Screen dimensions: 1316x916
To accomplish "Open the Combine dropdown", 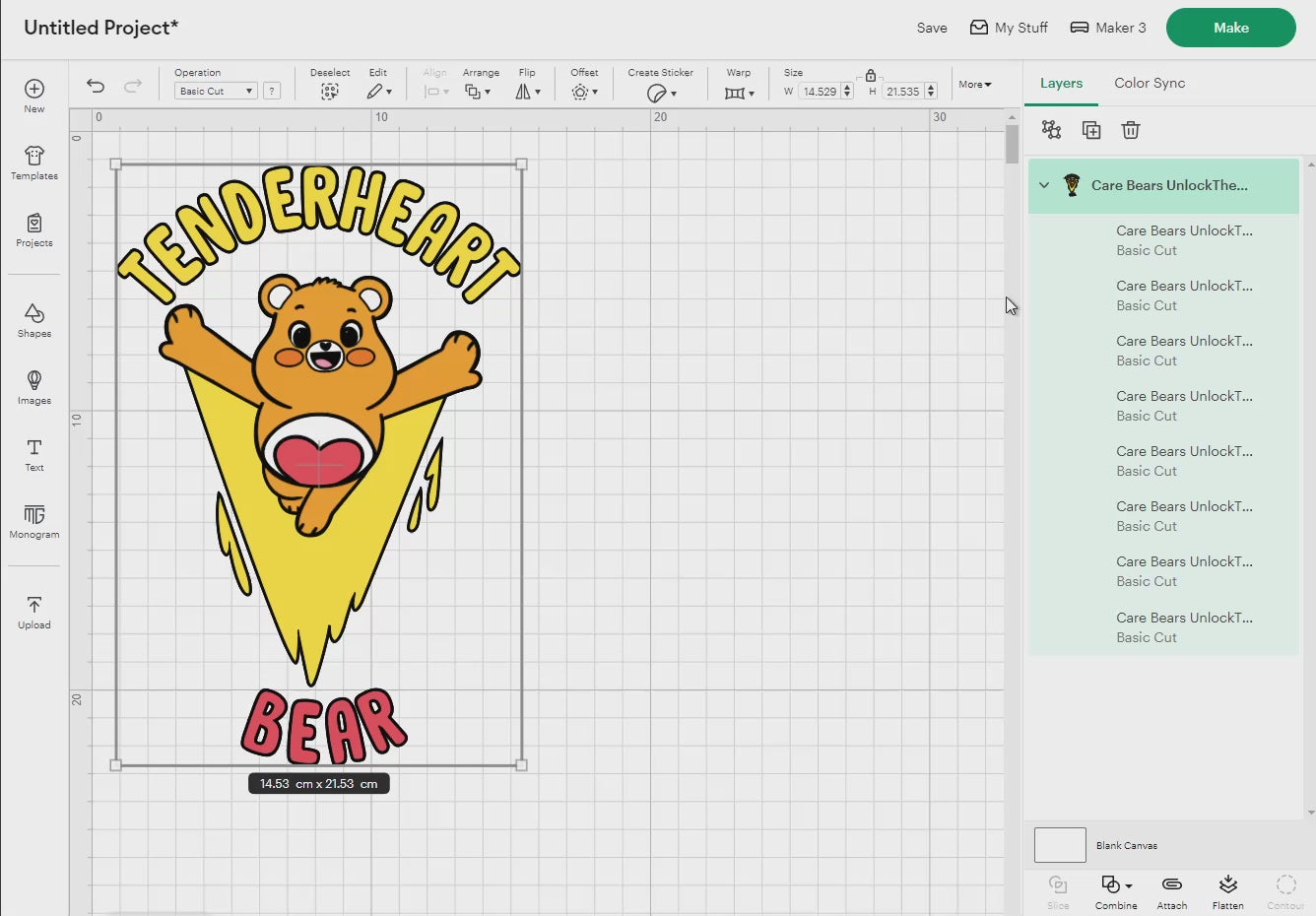I will tap(1116, 891).
